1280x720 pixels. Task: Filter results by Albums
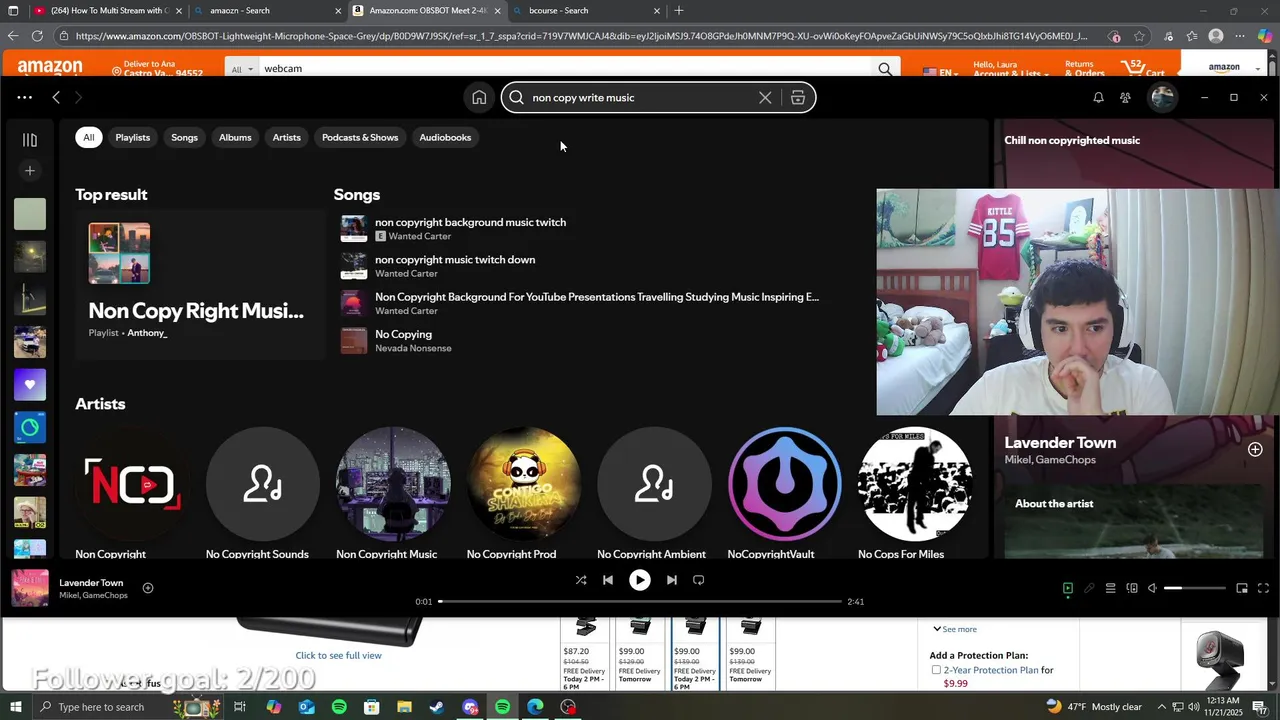tap(235, 137)
